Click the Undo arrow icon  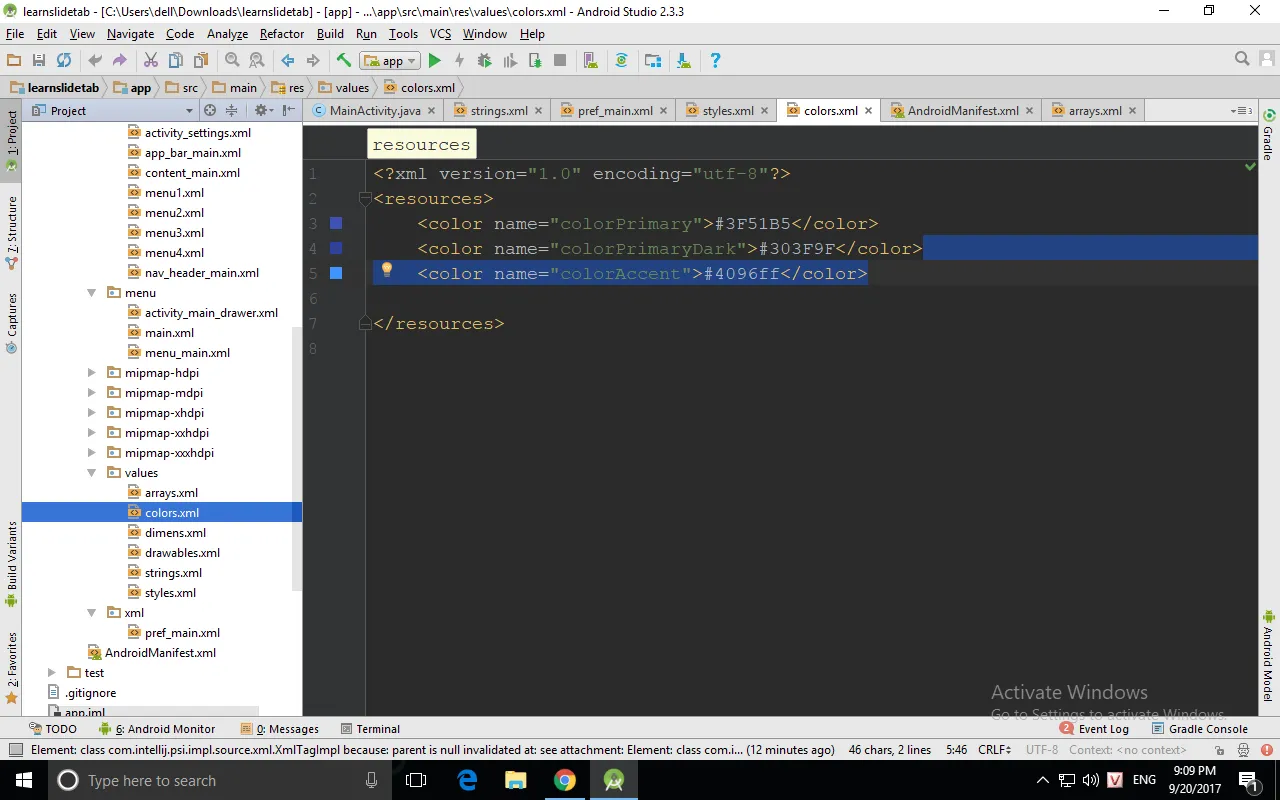[x=95, y=61]
